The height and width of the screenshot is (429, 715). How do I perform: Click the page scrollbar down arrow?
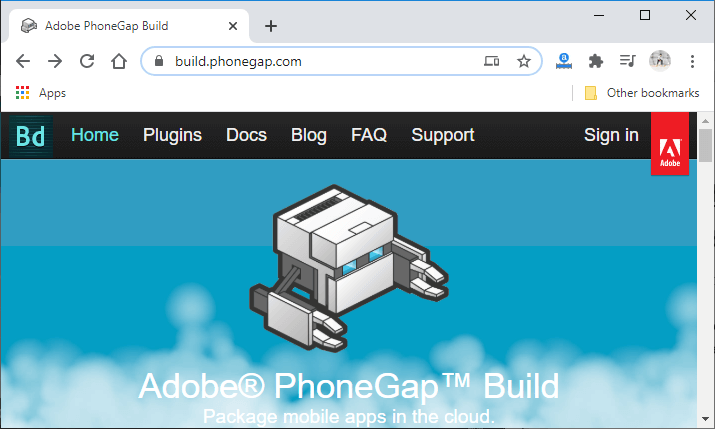[x=705, y=419]
